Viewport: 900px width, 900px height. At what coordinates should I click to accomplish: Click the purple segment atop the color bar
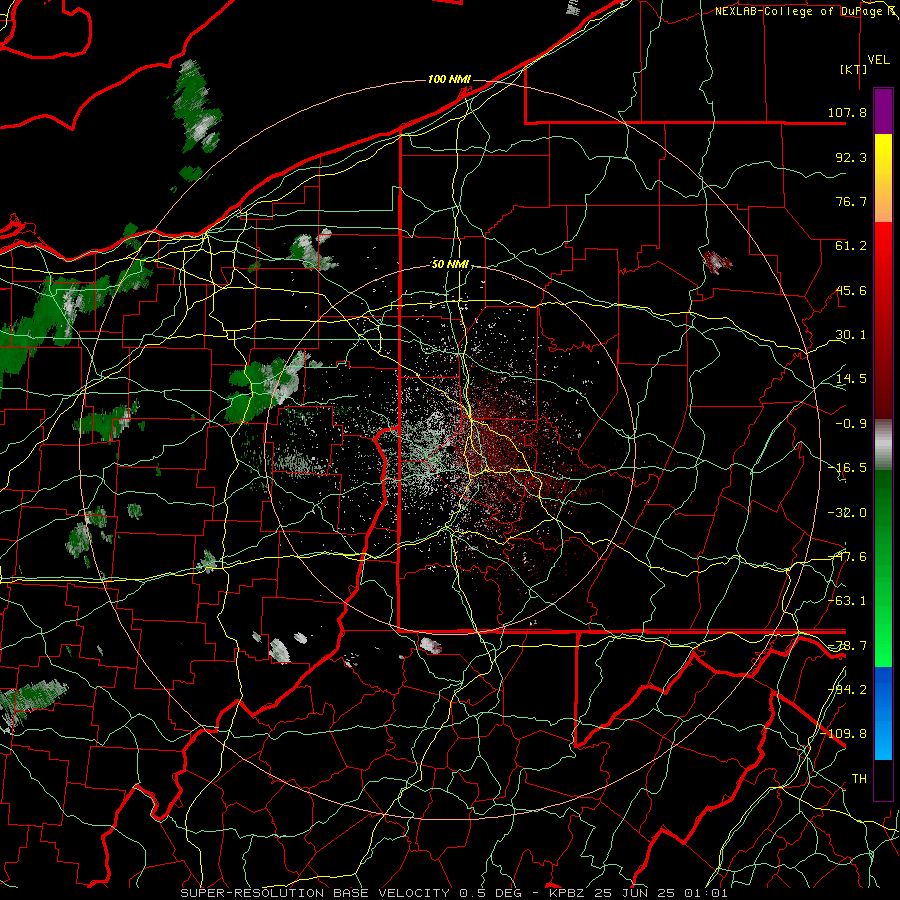[883, 111]
